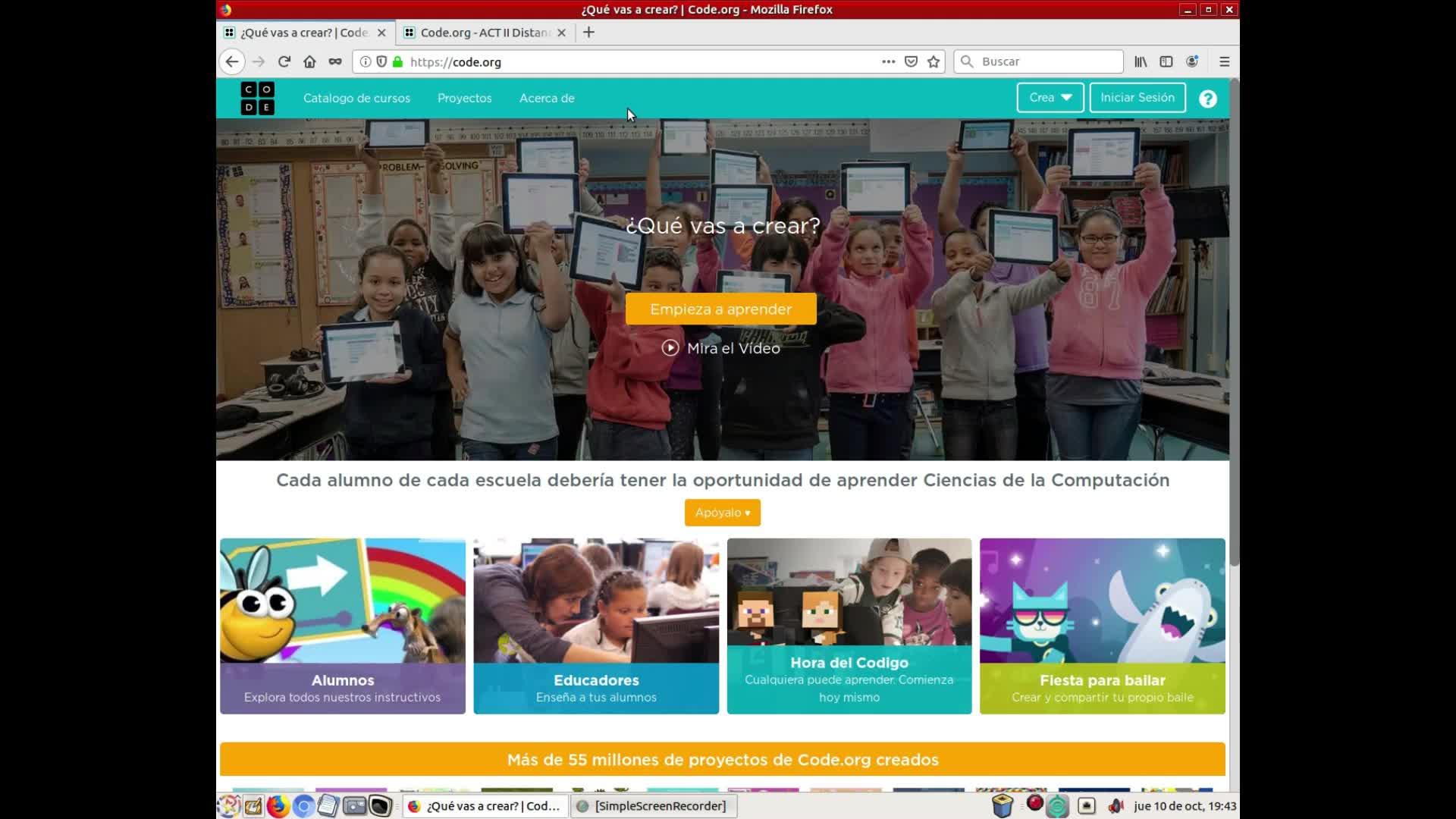Click the Buscar search field

[1046, 61]
